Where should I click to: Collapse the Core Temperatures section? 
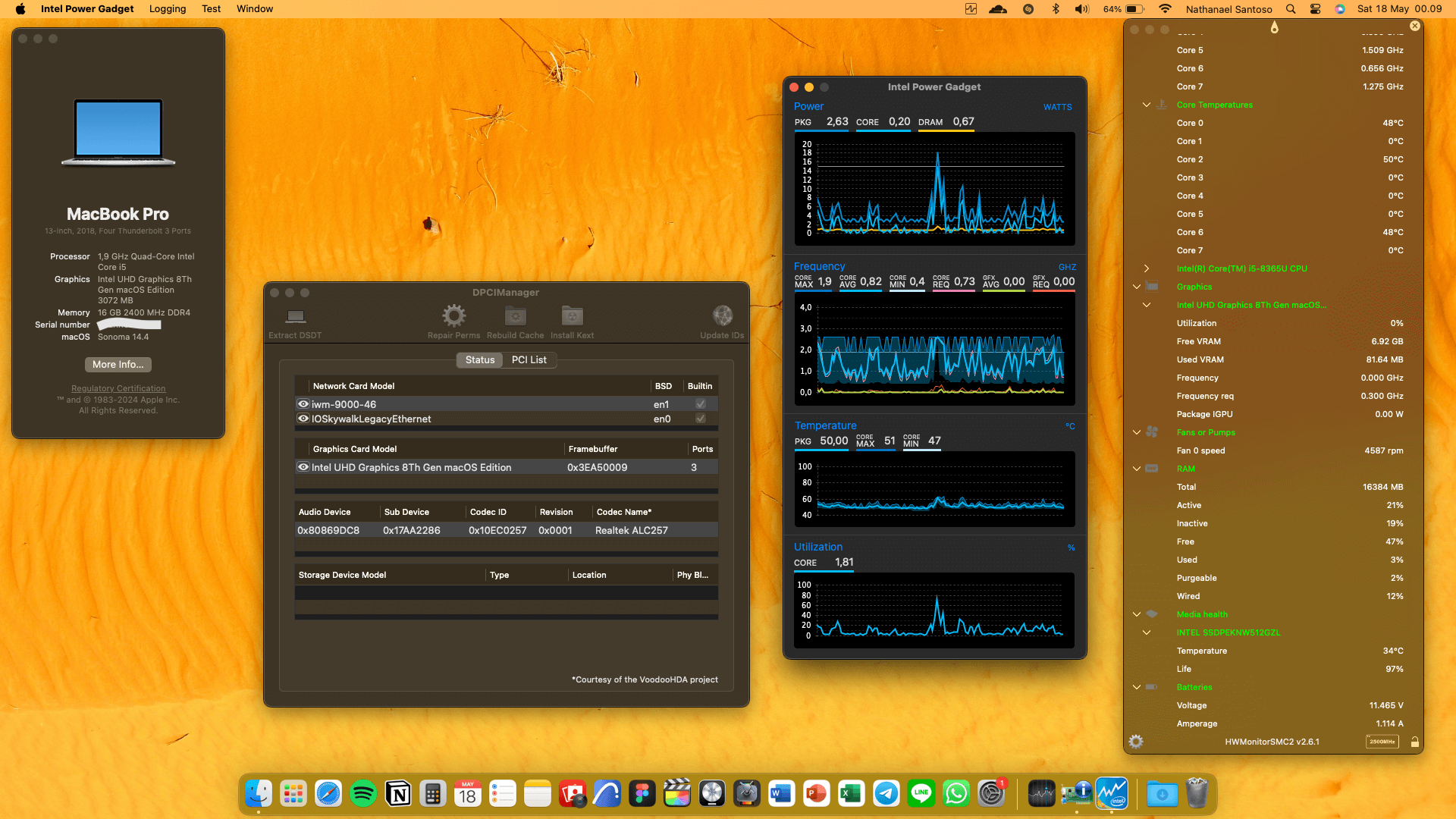click(1146, 105)
